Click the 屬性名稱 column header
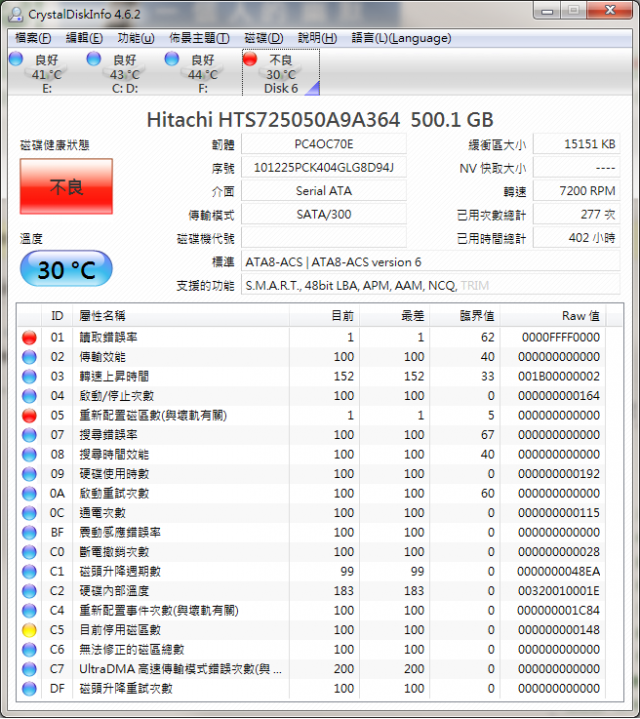640x719 pixels. point(181,315)
